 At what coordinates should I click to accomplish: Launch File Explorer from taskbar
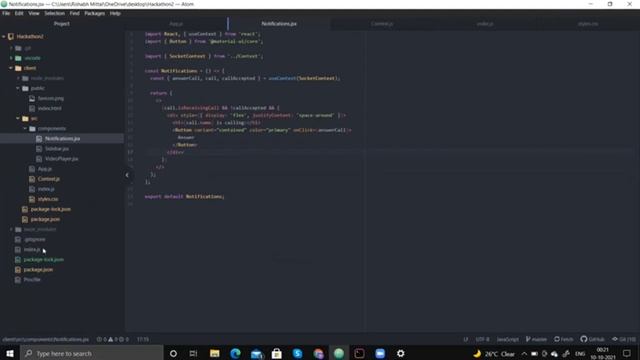pos(215,353)
